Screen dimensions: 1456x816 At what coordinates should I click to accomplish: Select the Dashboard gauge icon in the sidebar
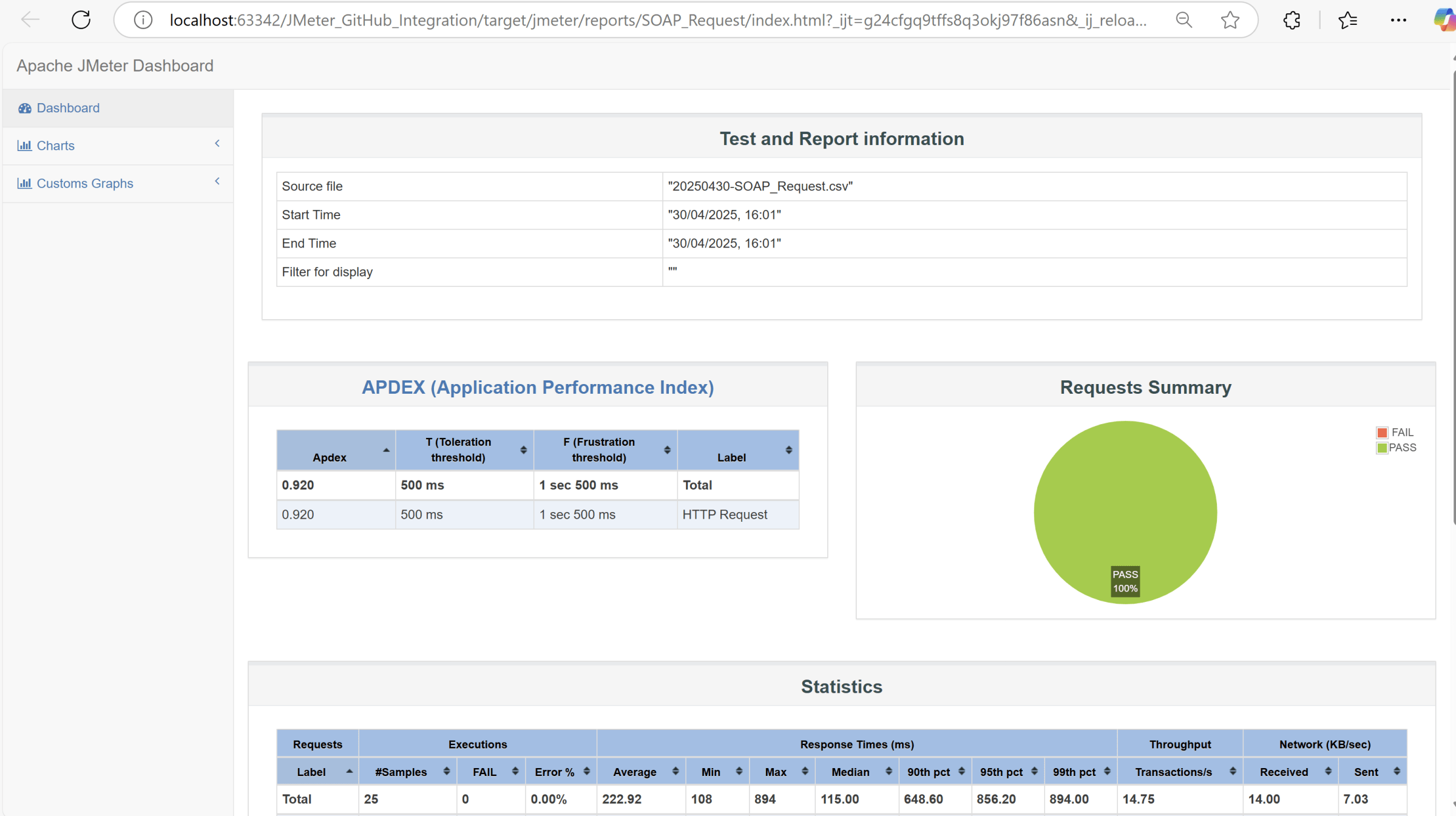pyautogui.click(x=25, y=108)
